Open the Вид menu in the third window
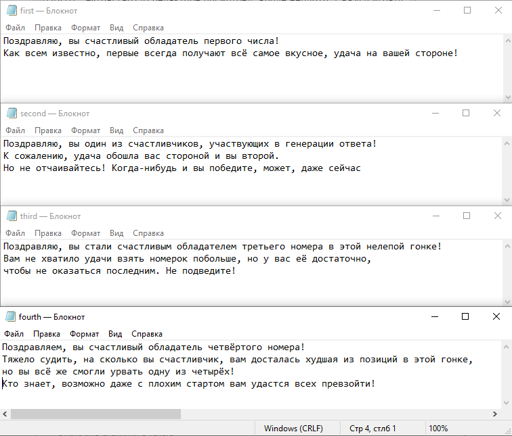This screenshot has height=436, width=512. tap(116, 233)
